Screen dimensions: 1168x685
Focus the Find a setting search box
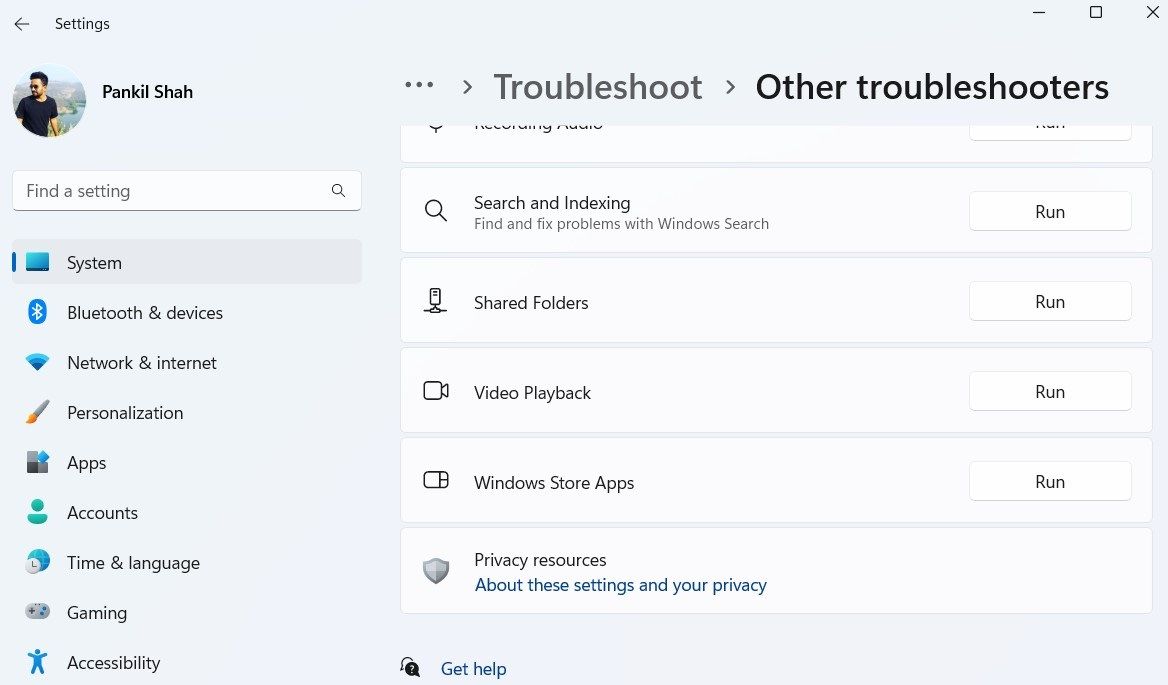coord(187,191)
